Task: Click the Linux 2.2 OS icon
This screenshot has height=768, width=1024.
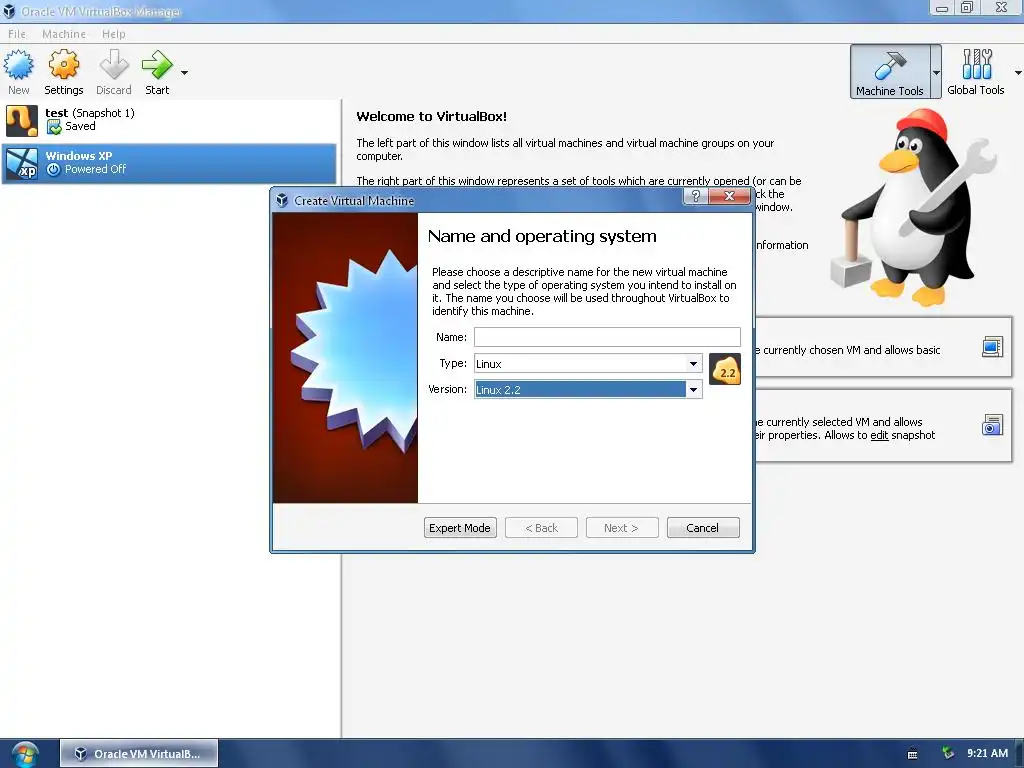Action: point(725,369)
